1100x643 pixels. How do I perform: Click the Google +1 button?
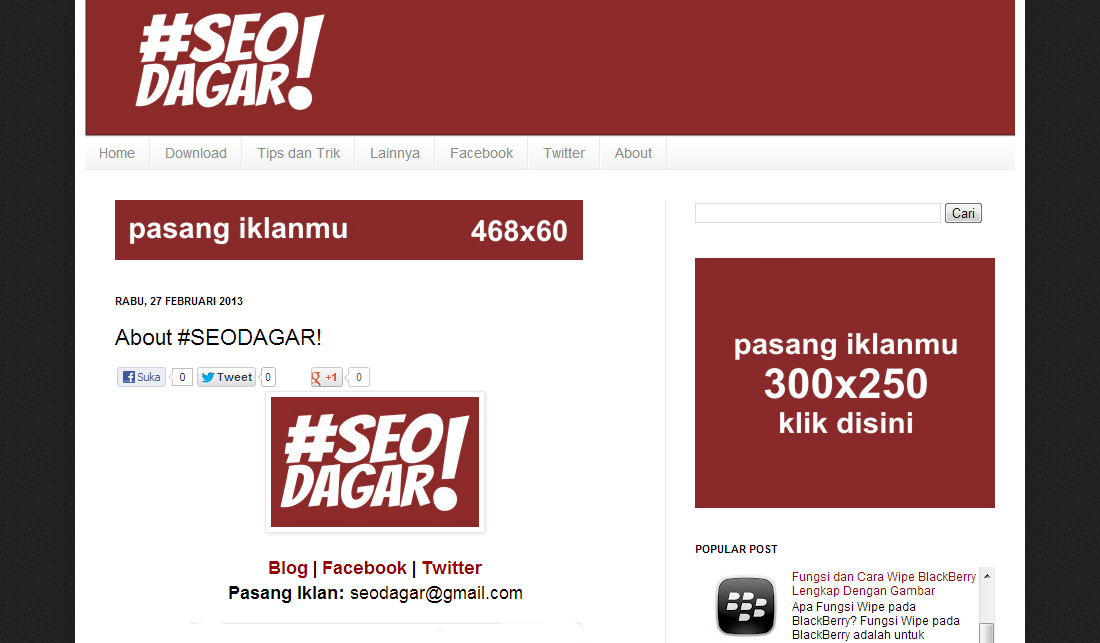326,377
